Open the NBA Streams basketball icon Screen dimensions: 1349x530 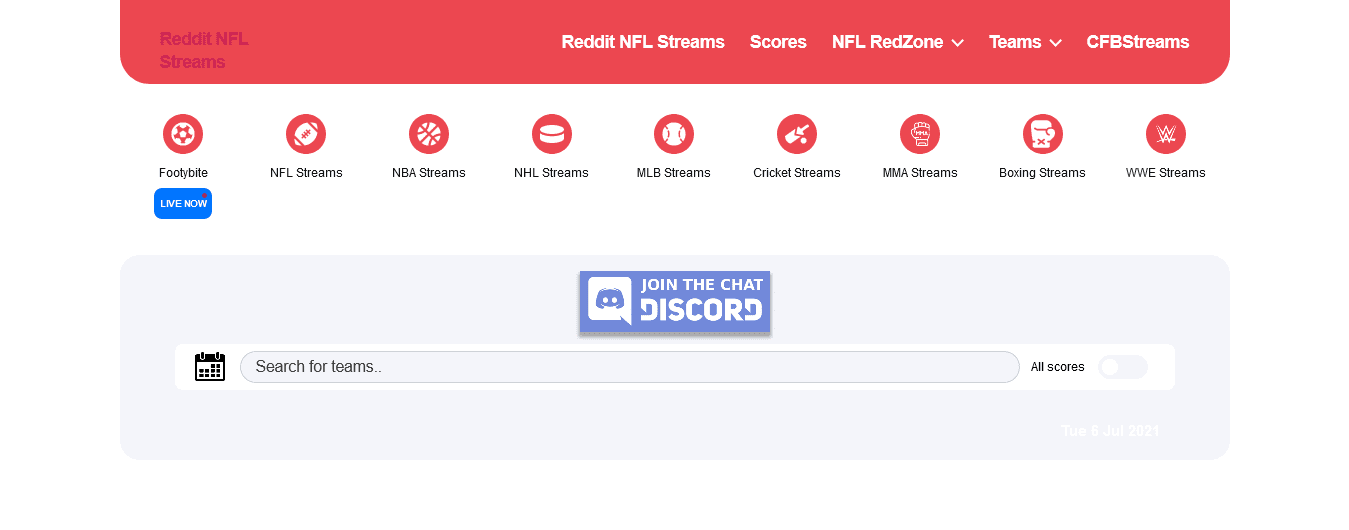[429, 134]
